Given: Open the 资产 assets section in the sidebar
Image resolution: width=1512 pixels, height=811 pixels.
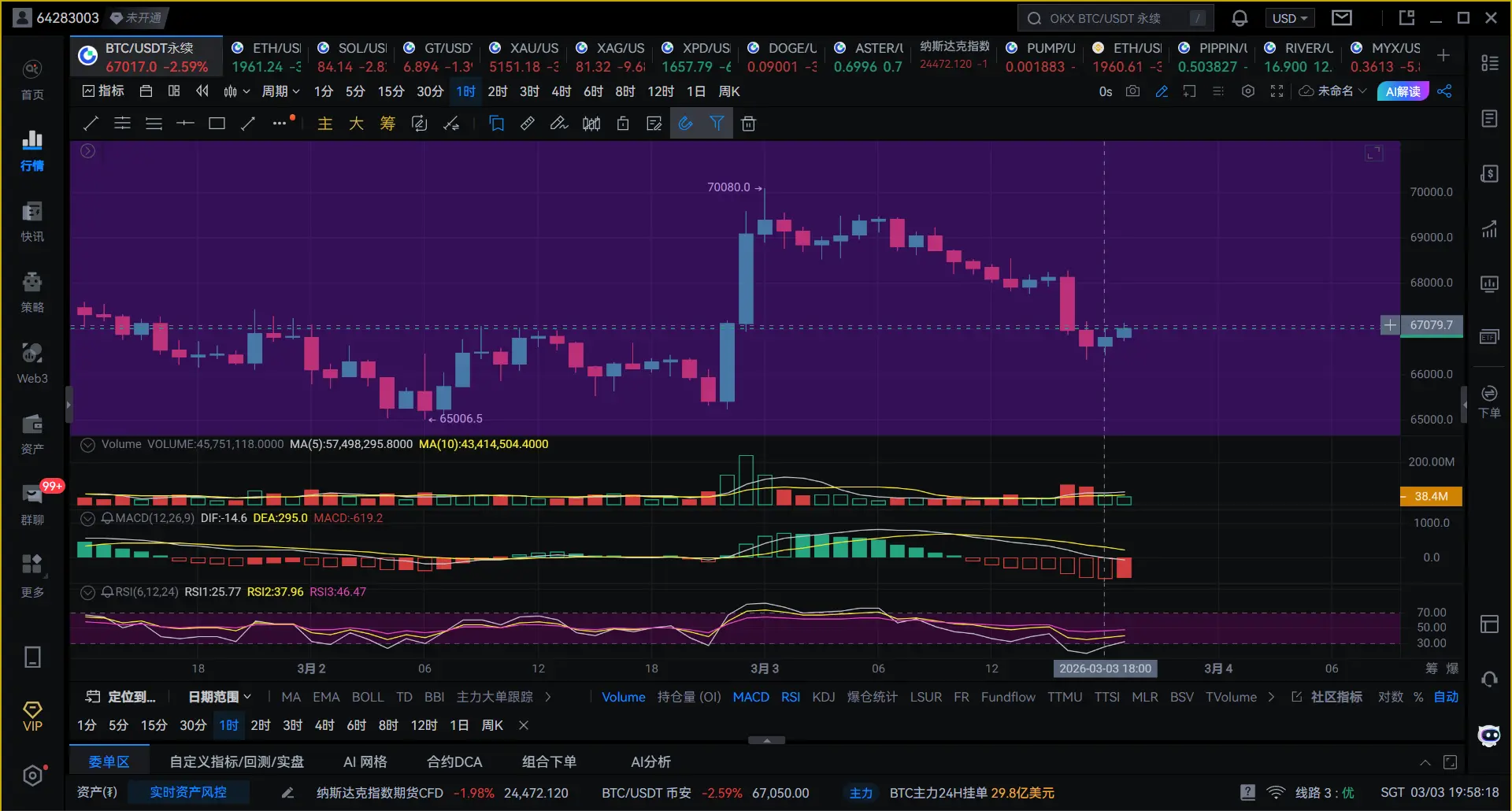Looking at the screenshot, I should [32, 434].
